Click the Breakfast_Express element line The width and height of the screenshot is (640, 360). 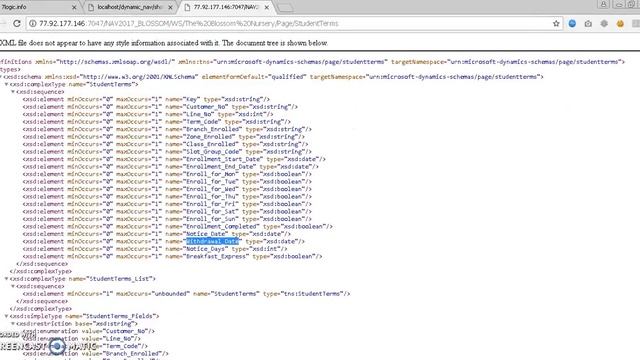click(x=172, y=256)
